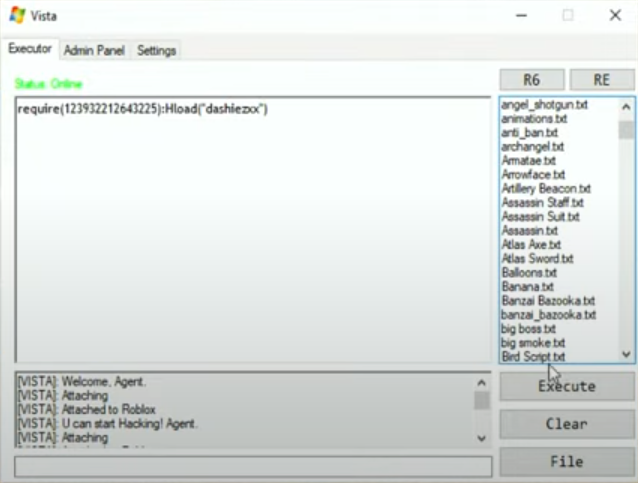
Task: Click the Execute button
Action: [567, 386]
